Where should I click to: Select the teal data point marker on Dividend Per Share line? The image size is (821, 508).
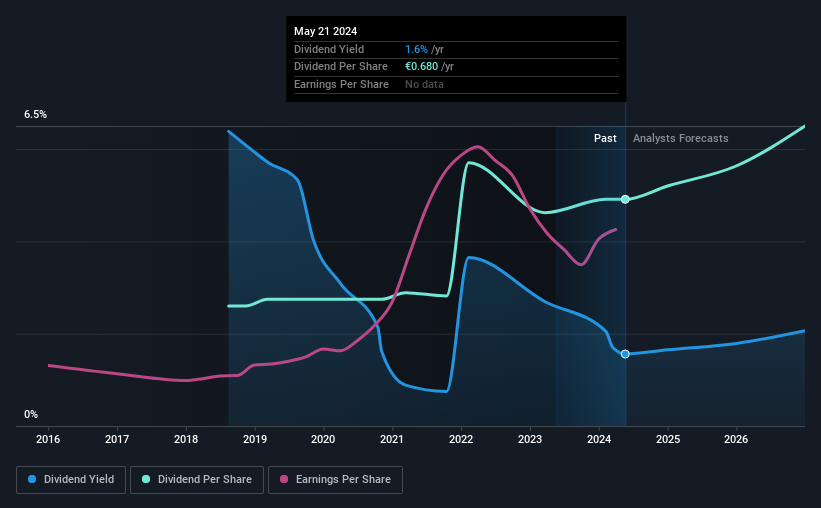coord(625,199)
